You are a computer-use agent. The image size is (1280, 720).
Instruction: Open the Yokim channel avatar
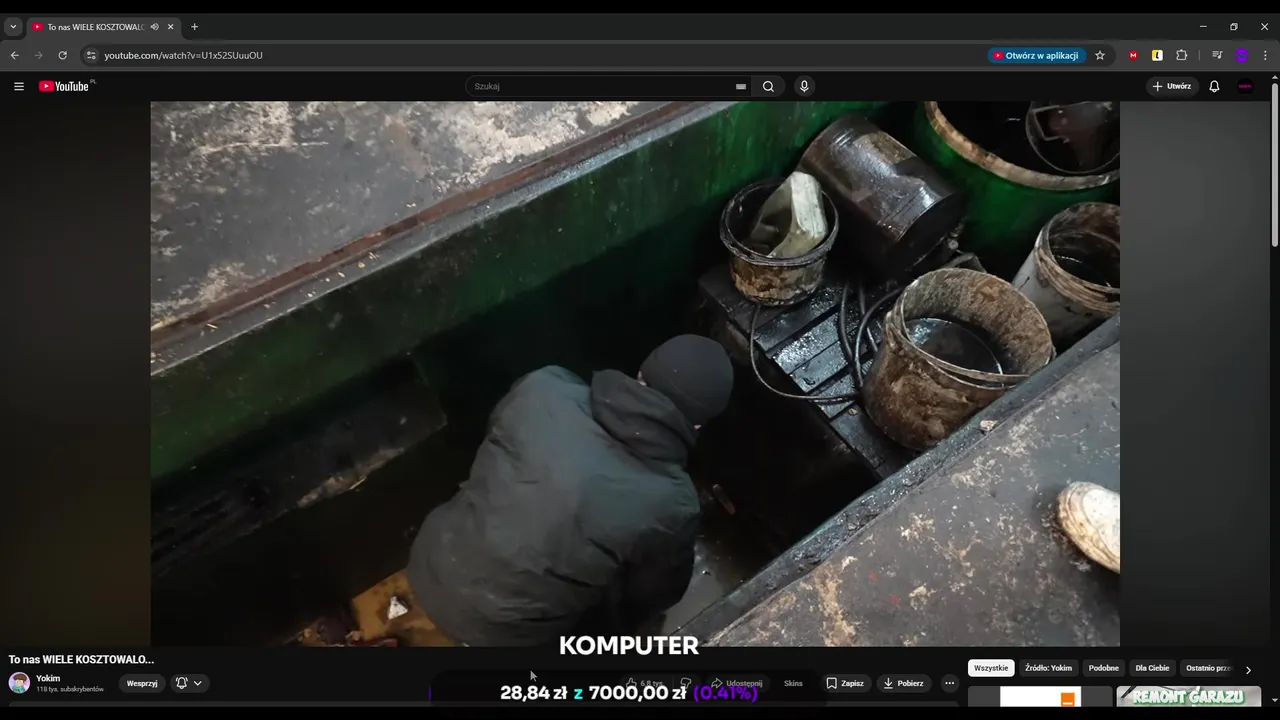(19, 683)
